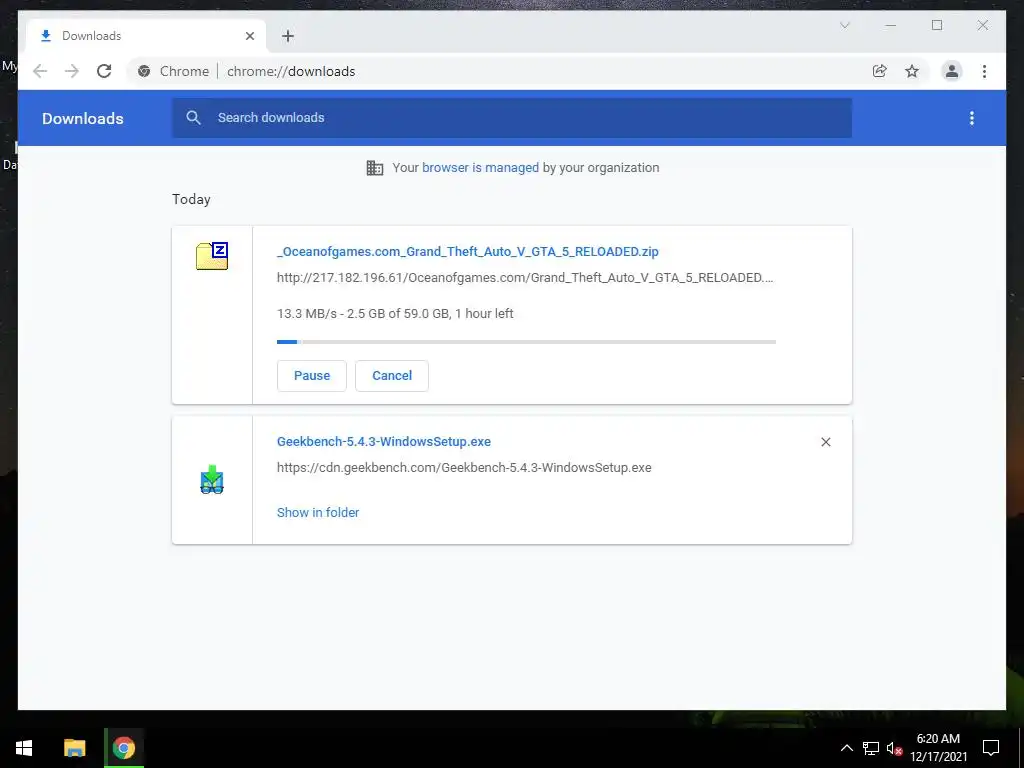Click the Geekbench cdn.geekbench.com URL text
Image resolution: width=1024 pixels, height=768 pixels.
pyautogui.click(x=464, y=468)
